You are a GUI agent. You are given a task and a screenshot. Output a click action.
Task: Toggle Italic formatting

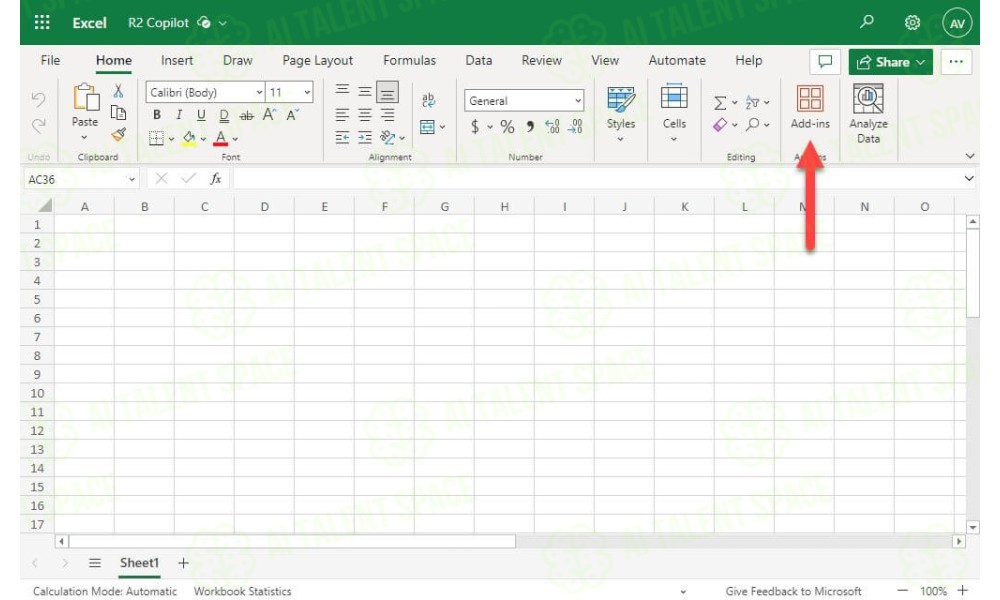(x=179, y=115)
